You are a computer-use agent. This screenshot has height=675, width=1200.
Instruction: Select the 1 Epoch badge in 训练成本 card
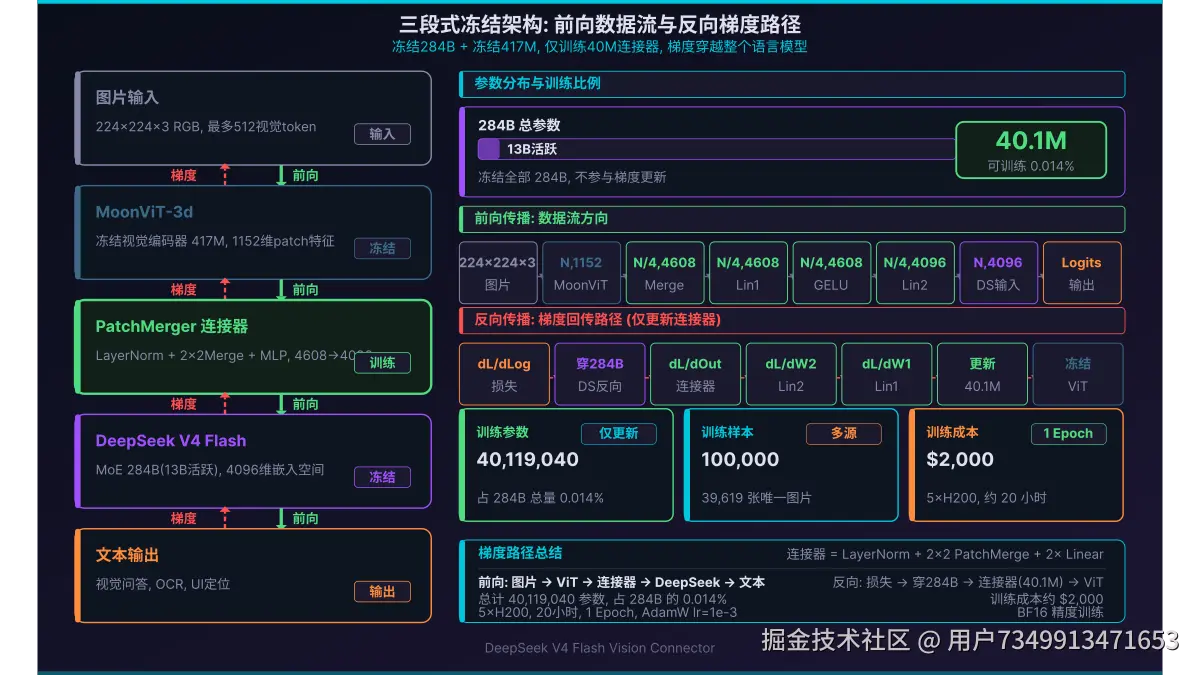coord(1069,434)
